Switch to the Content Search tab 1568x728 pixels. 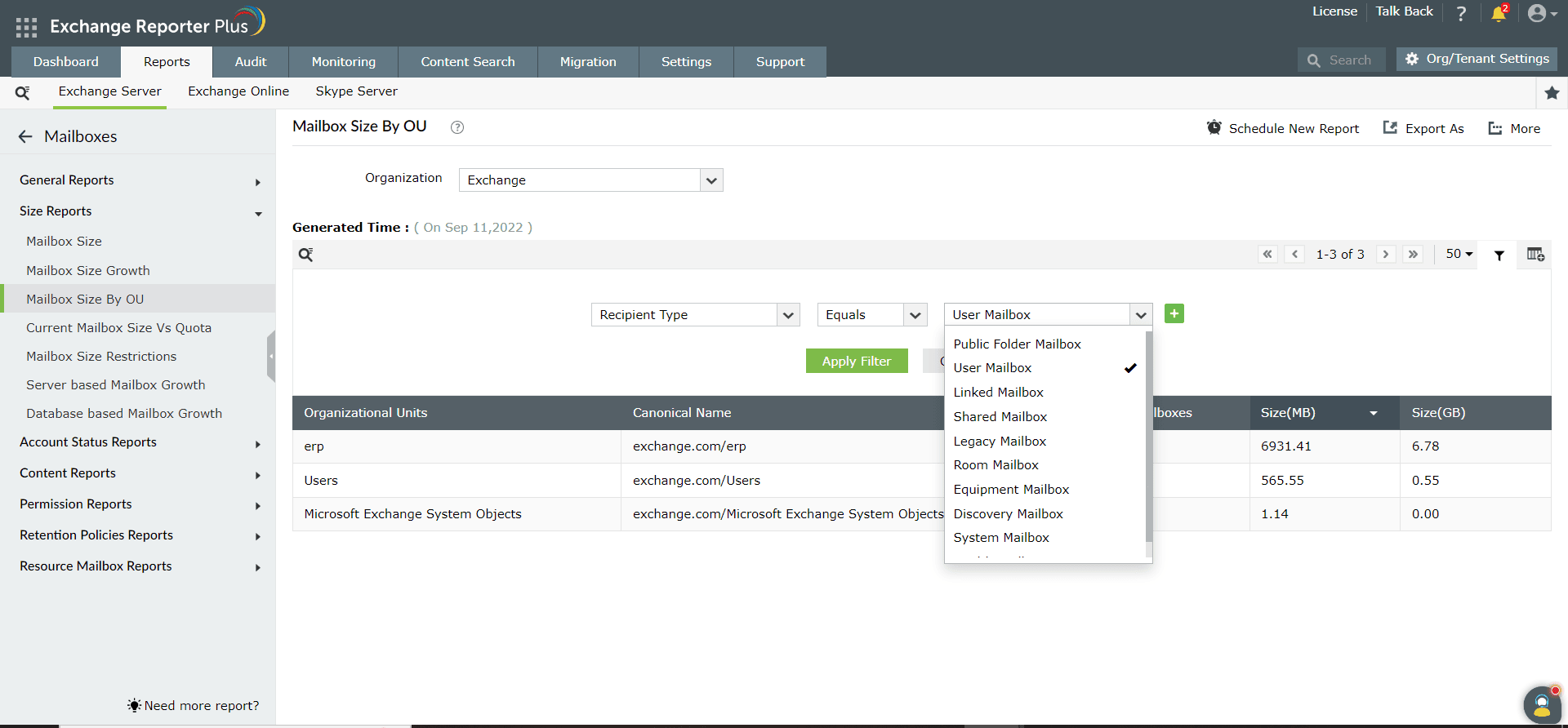(468, 62)
